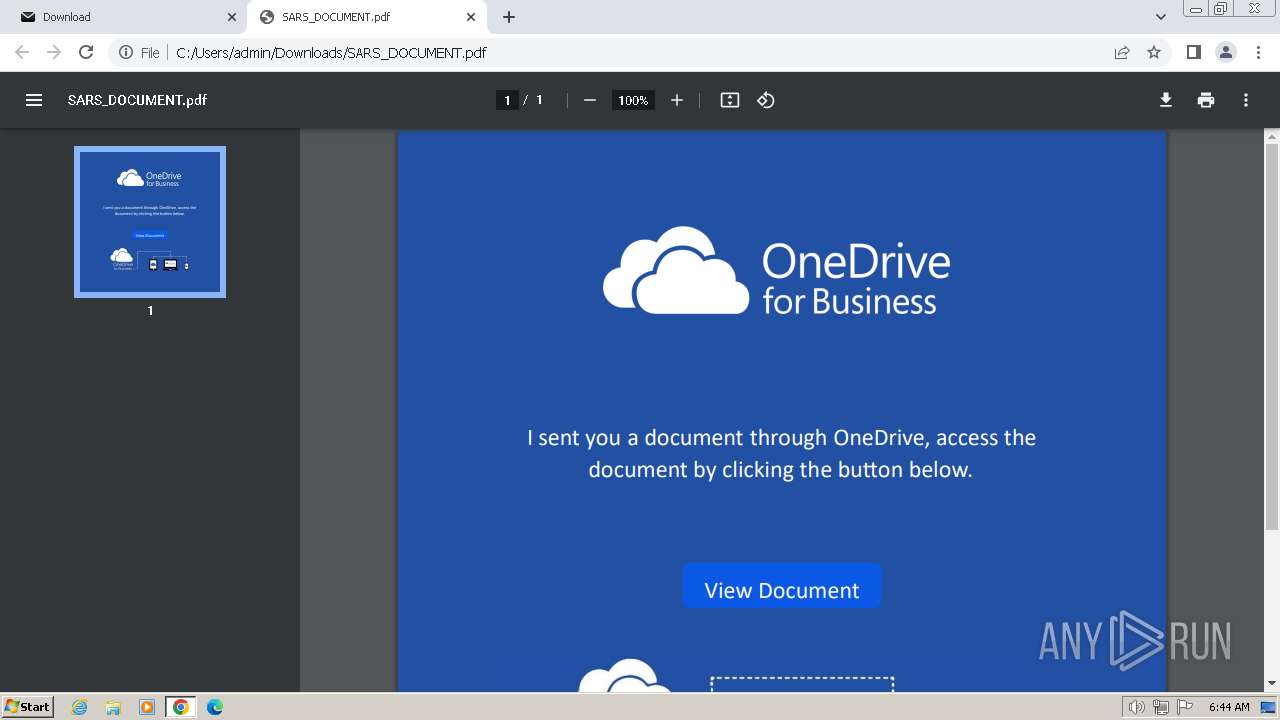Screen dimensions: 1280x720
Task: Switch to Chrome in the taskbar
Action: tap(181, 707)
